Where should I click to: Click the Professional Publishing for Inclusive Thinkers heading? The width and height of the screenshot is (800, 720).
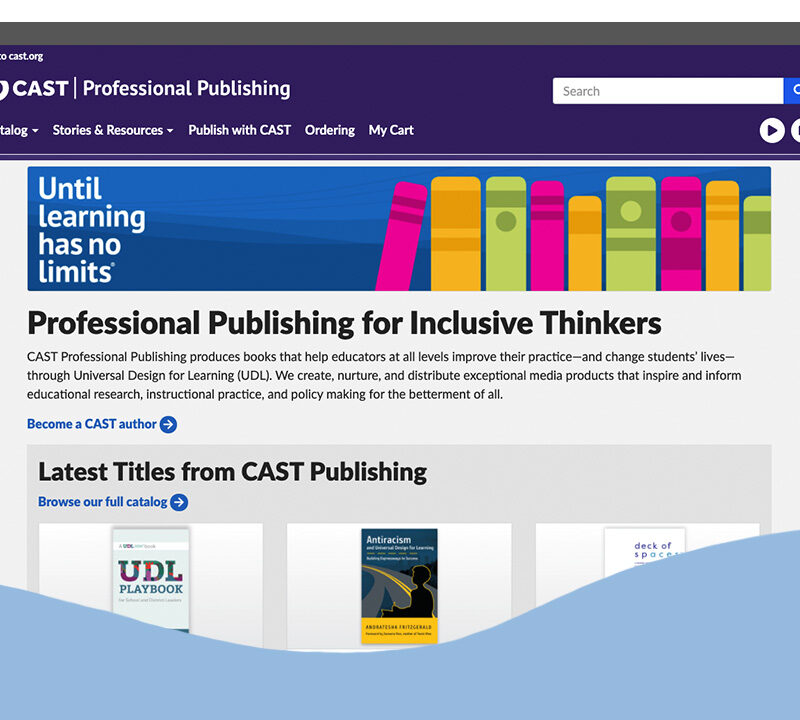344,323
